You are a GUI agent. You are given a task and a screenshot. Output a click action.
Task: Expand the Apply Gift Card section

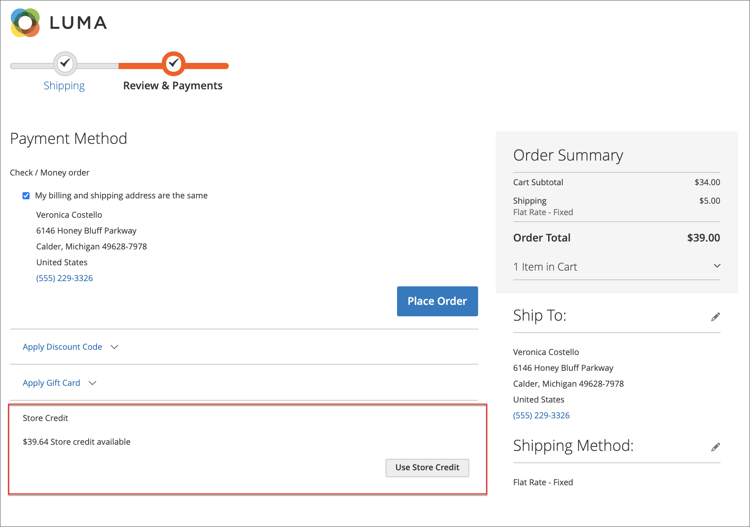pyautogui.click(x=59, y=383)
